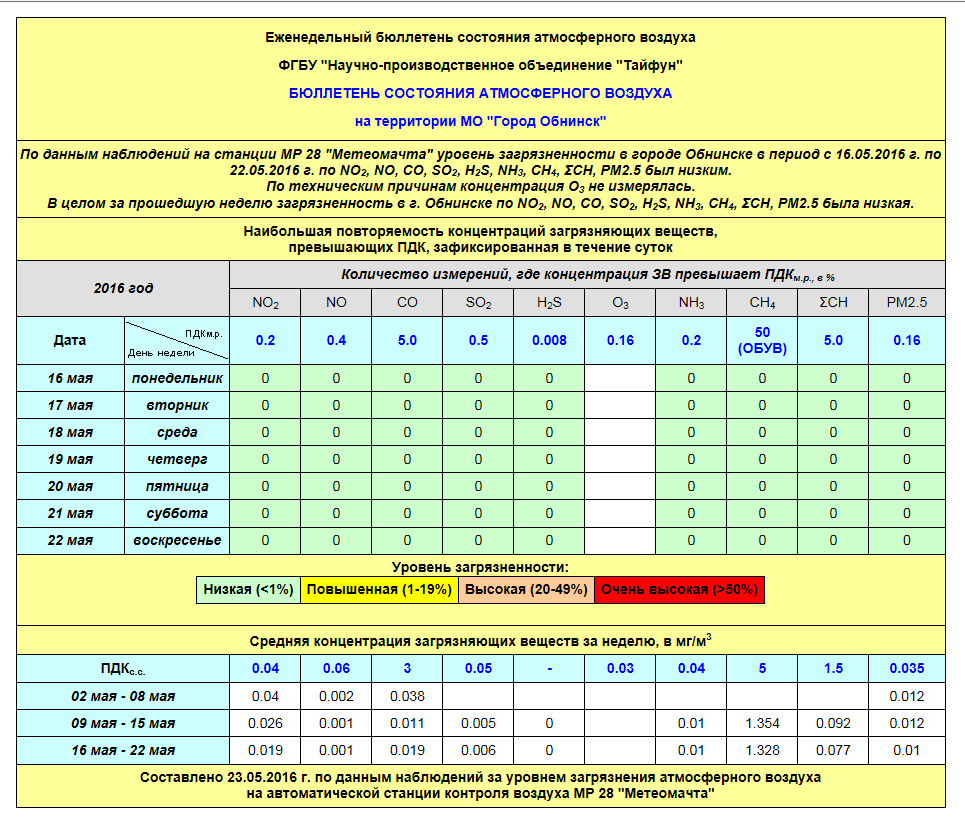Click the 1.354 methane average value

(762, 723)
